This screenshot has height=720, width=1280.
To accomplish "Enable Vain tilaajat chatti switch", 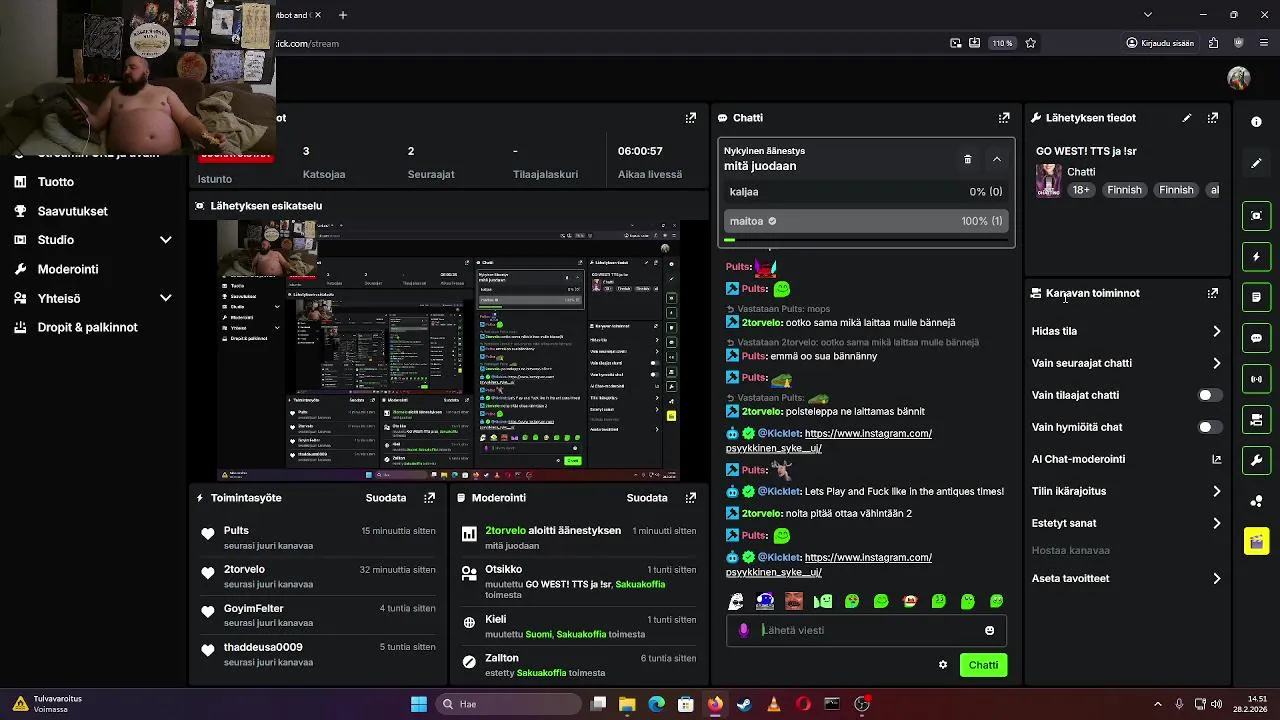I will (x=1210, y=395).
